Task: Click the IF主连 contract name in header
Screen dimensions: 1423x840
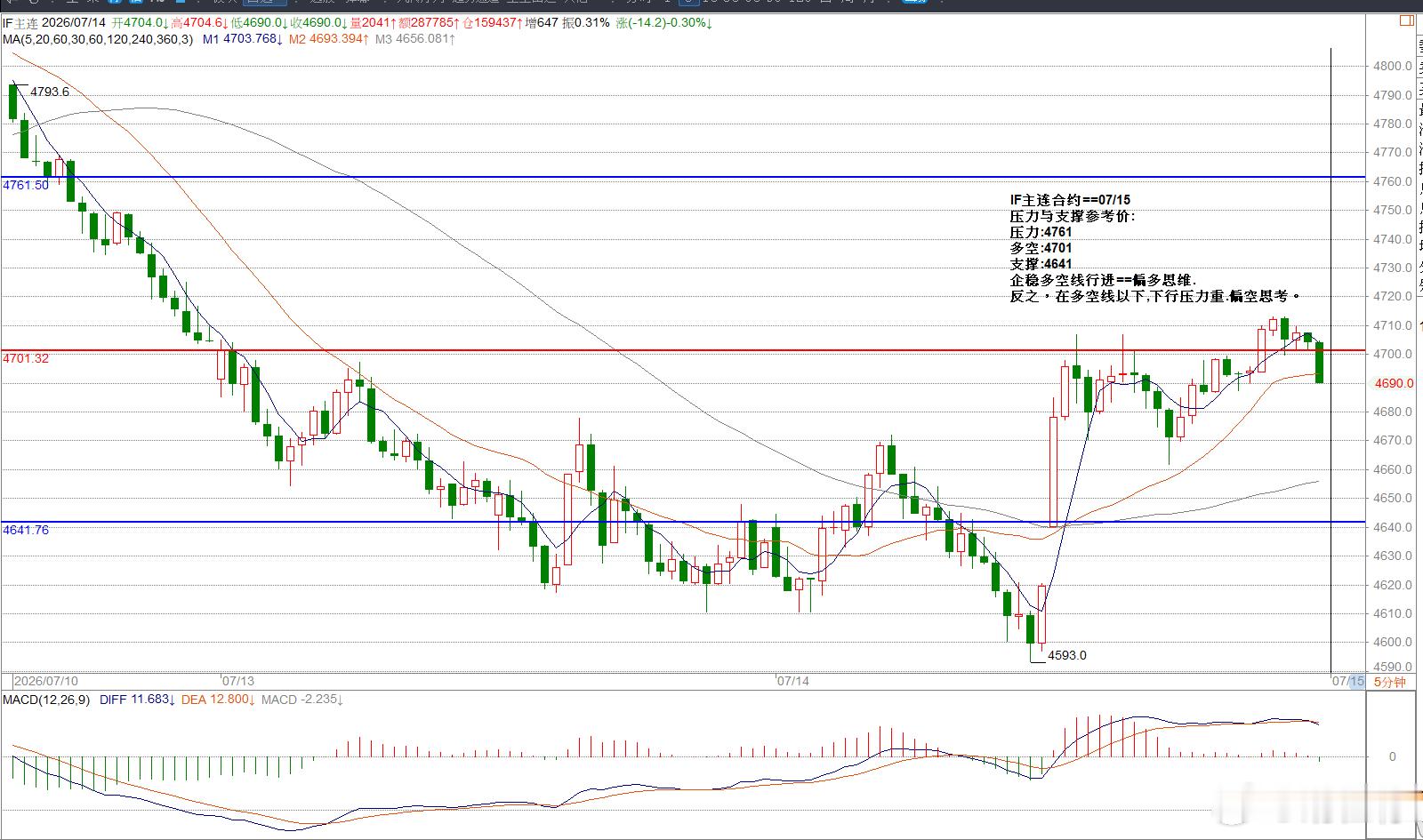Action: click(20, 22)
